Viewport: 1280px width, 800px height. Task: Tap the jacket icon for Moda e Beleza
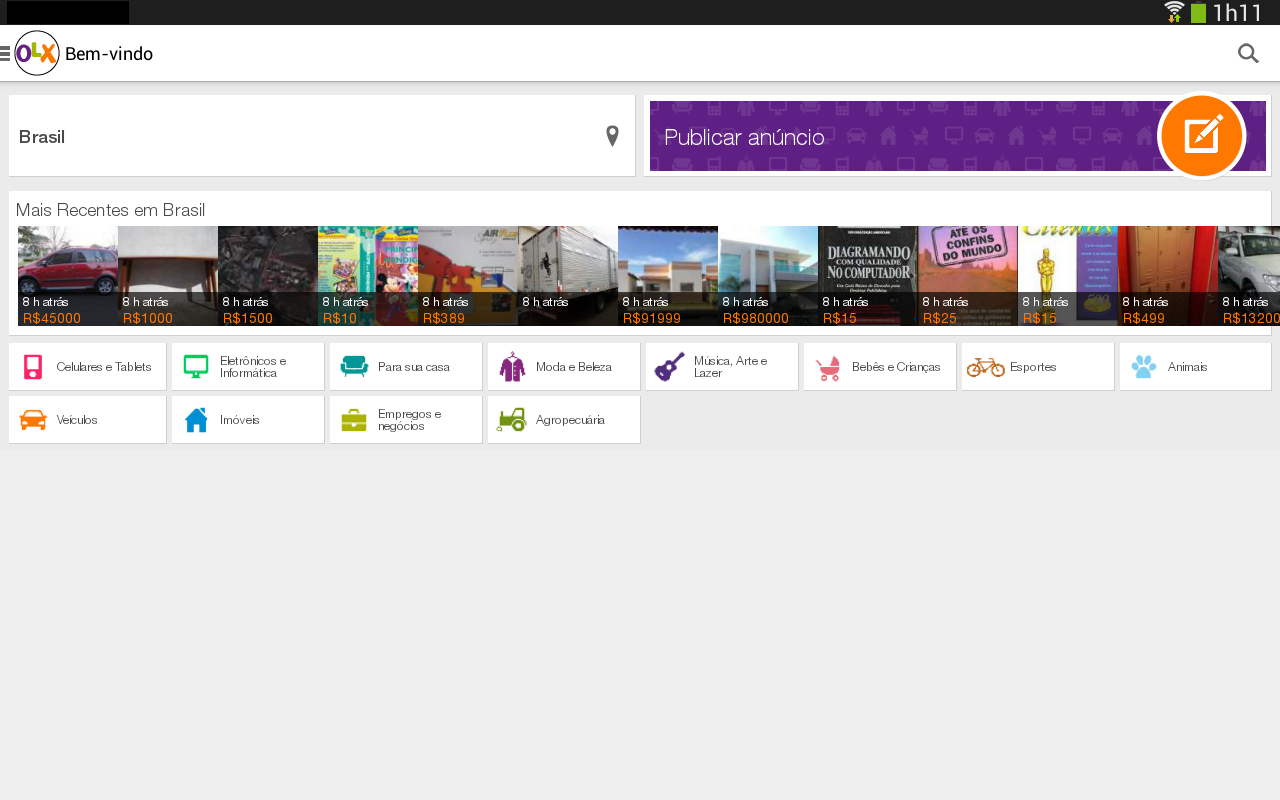click(x=512, y=367)
